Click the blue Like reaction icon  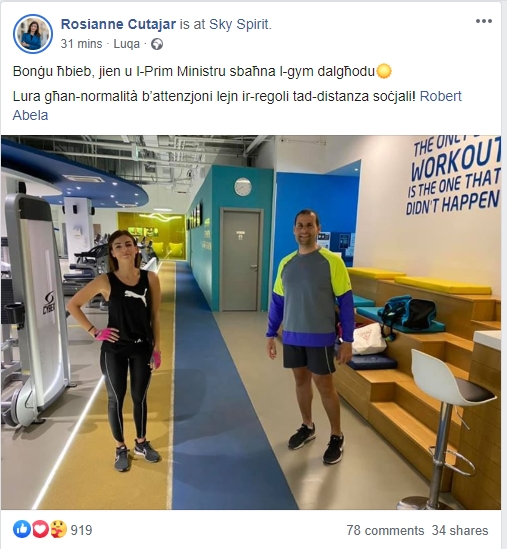pyautogui.click(x=22, y=529)
